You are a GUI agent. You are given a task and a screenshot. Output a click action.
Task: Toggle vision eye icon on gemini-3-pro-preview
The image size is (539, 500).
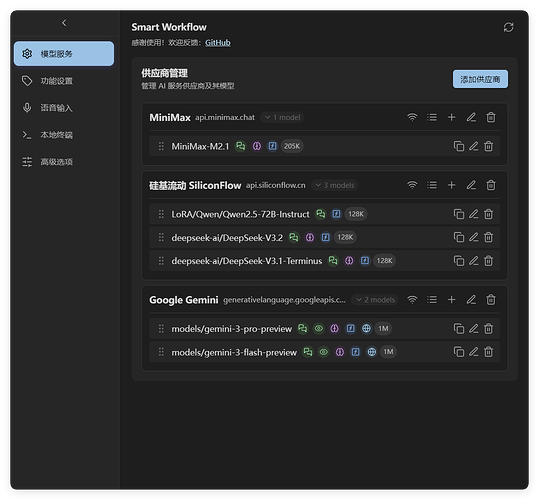click(x=319, y=329)
